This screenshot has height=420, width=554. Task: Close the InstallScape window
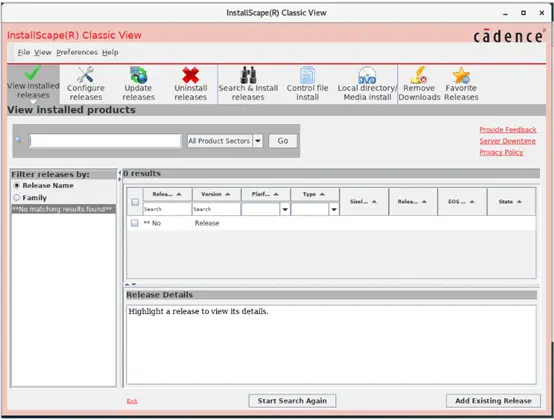point(542,13)
